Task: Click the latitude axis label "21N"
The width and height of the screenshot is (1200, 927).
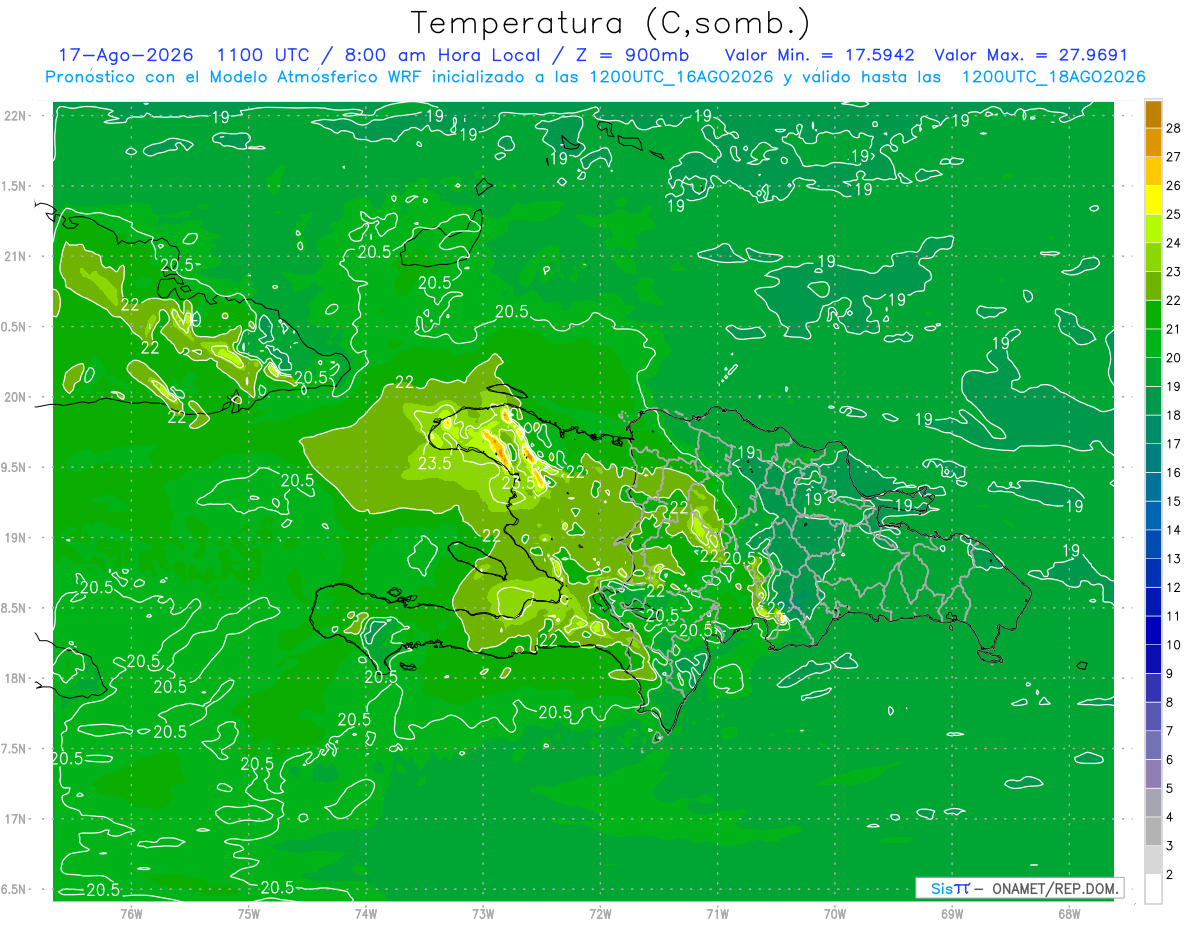Action: pyautogui.click(x=14, y=256)
